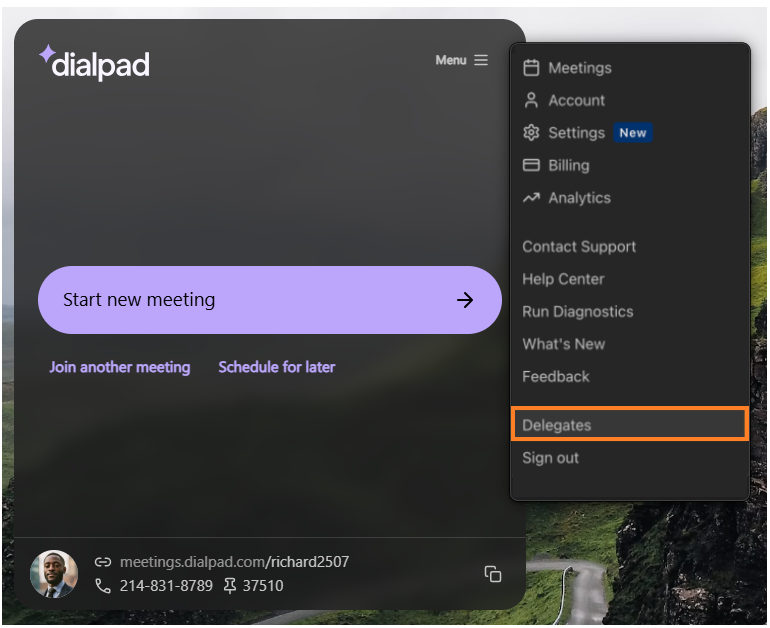Open Settings in the menu

pos(630,133)
